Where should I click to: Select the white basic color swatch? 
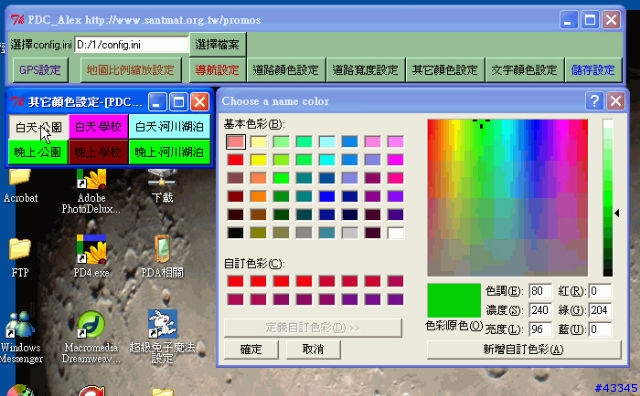click(x=396, y=233)
